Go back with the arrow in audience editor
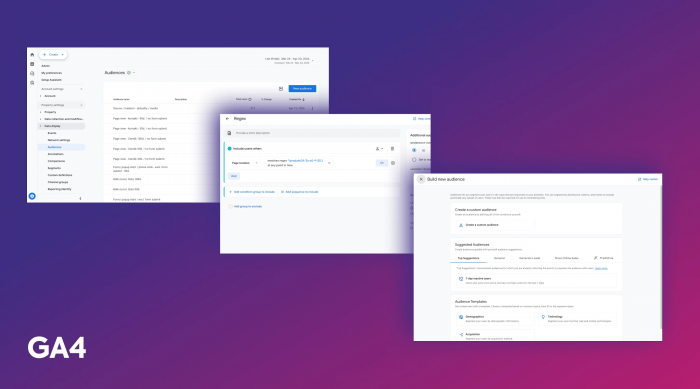Screen dimensions: 700x389 (228, 119)
